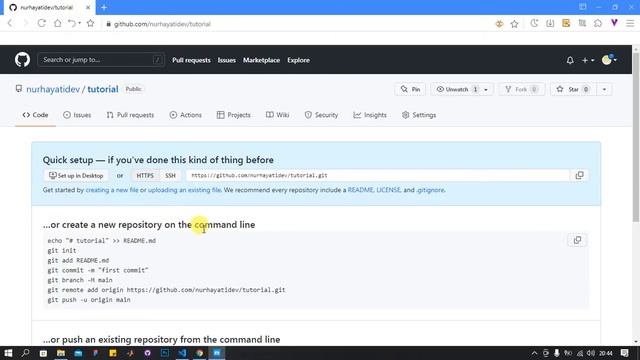Click Set up in Desktop
The height and width of the screenshot is (360, 640).
click(76, 176)
